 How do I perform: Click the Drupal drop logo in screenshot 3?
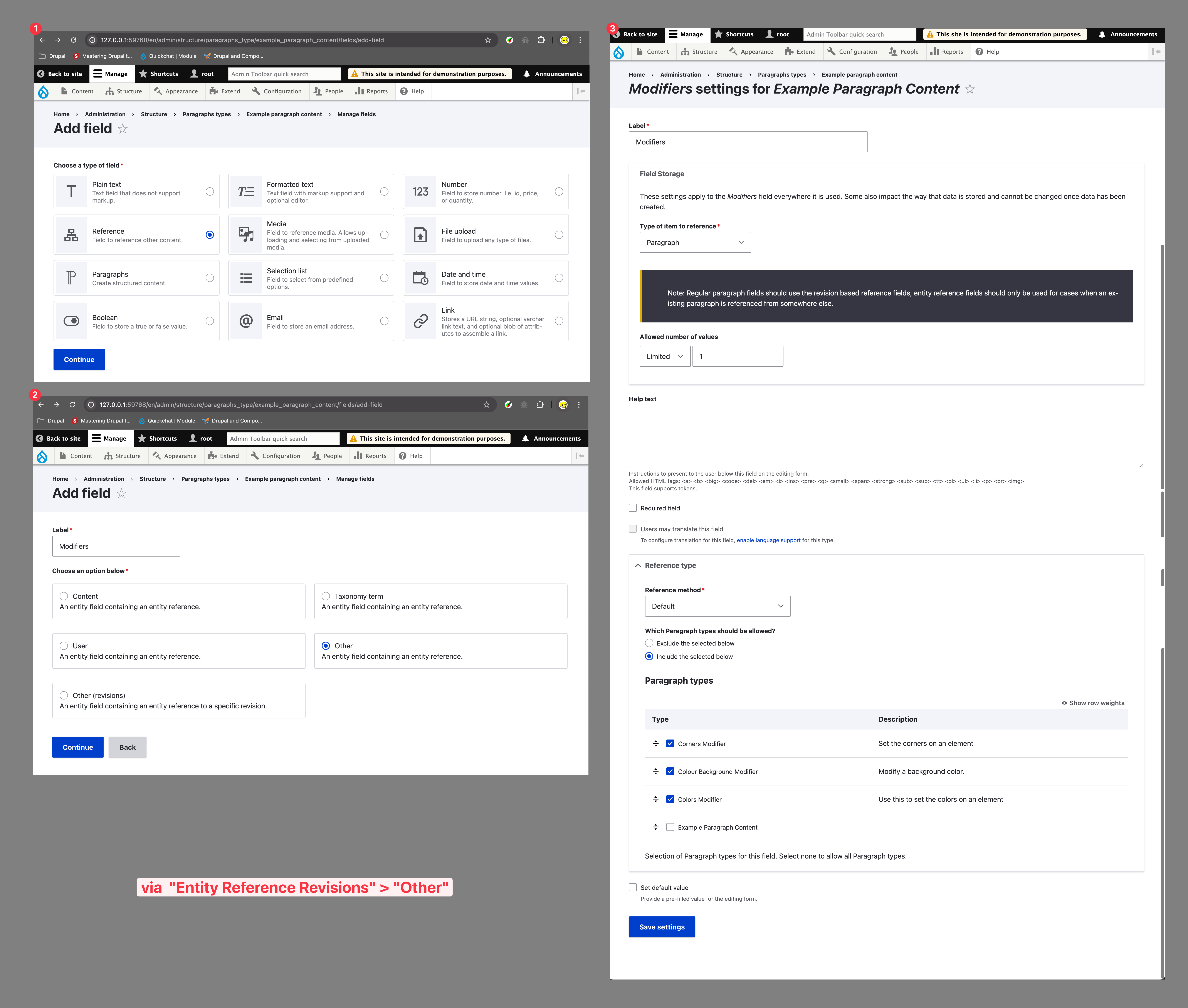(619, 52)
